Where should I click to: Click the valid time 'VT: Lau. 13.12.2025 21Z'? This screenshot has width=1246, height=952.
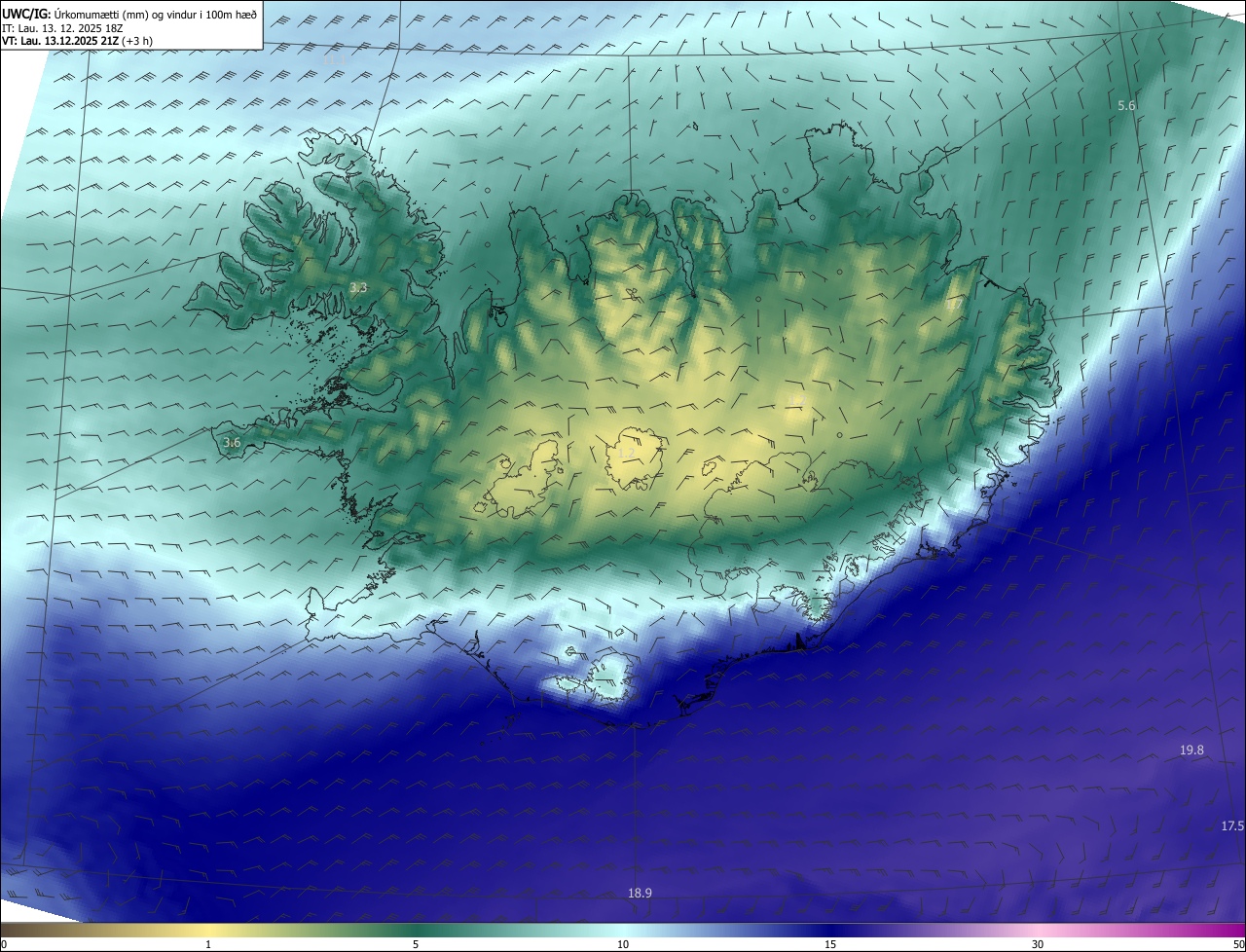tap(60, 41)
